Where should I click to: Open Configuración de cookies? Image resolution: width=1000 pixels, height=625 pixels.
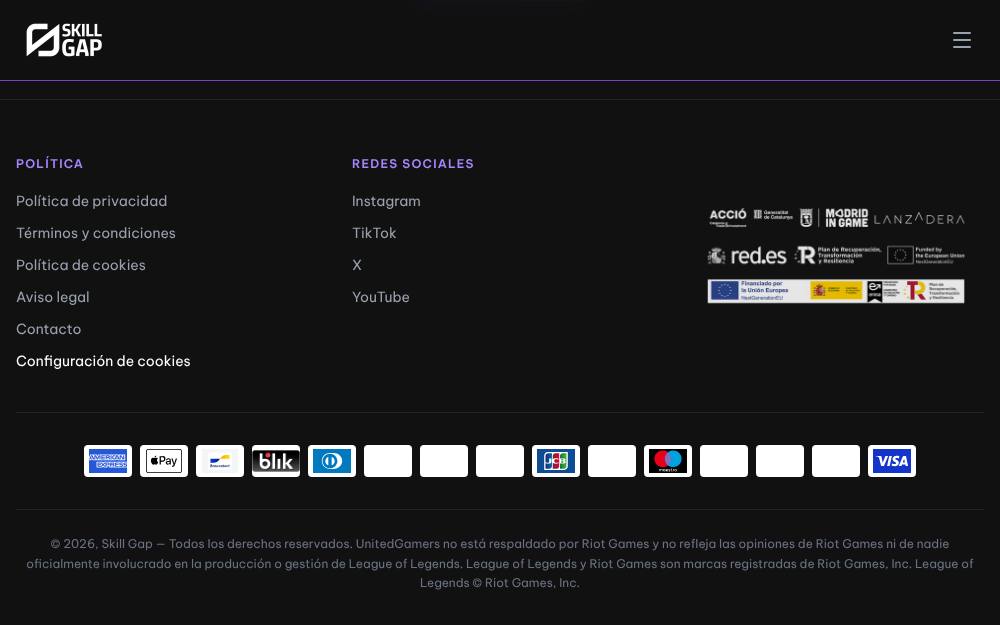pyautogui.click(x=103, y=360)
